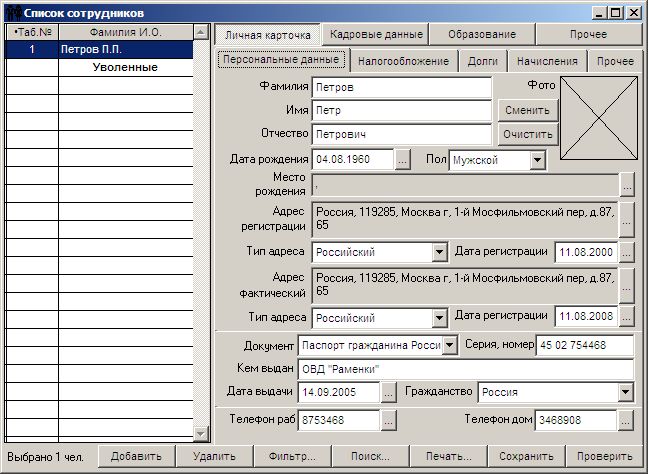Switch to Кадровые данные tab
Screen dimensions: 648x474
(376, 34)
